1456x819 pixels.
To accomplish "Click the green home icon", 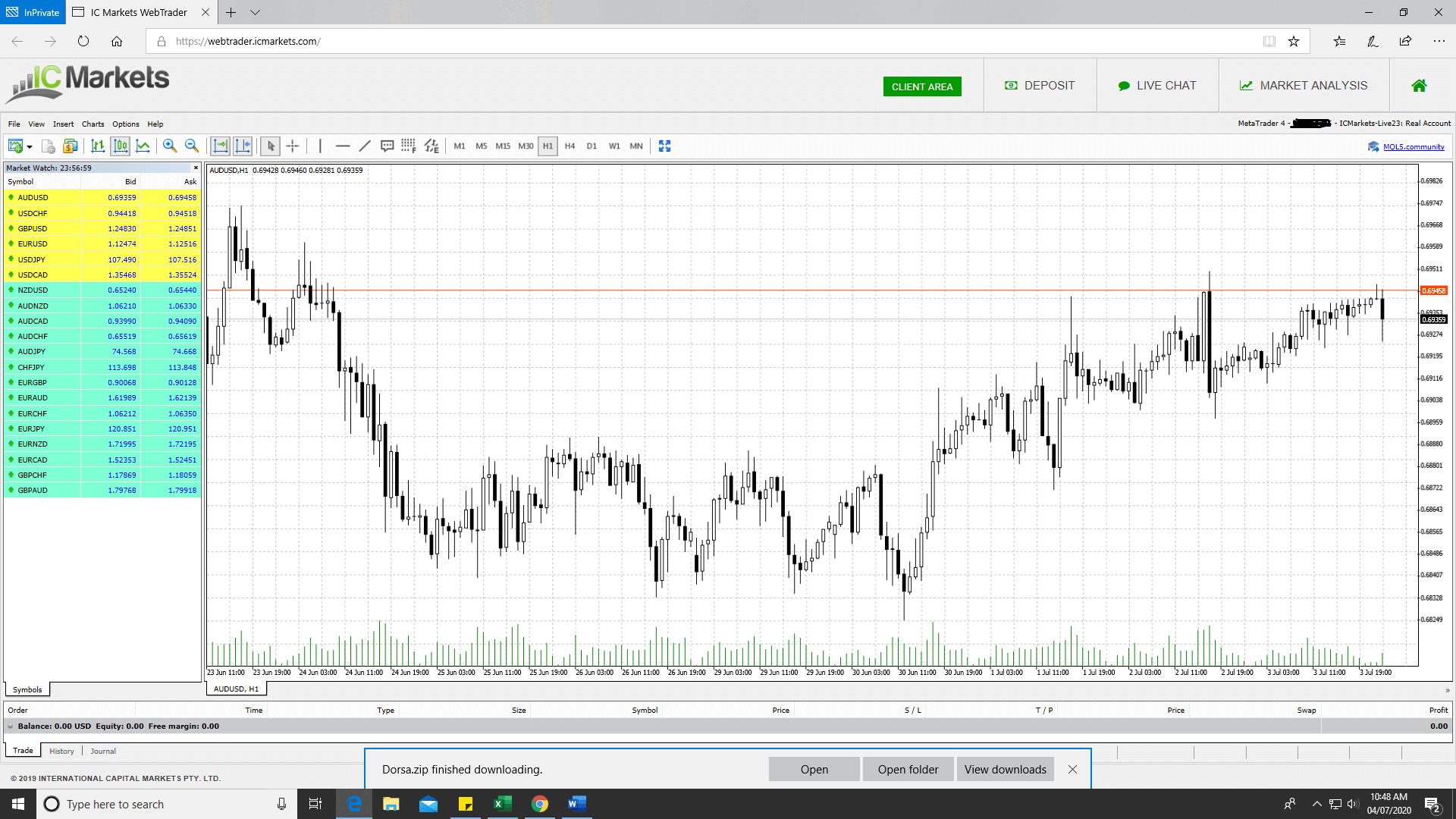I will pos(1419,86).
